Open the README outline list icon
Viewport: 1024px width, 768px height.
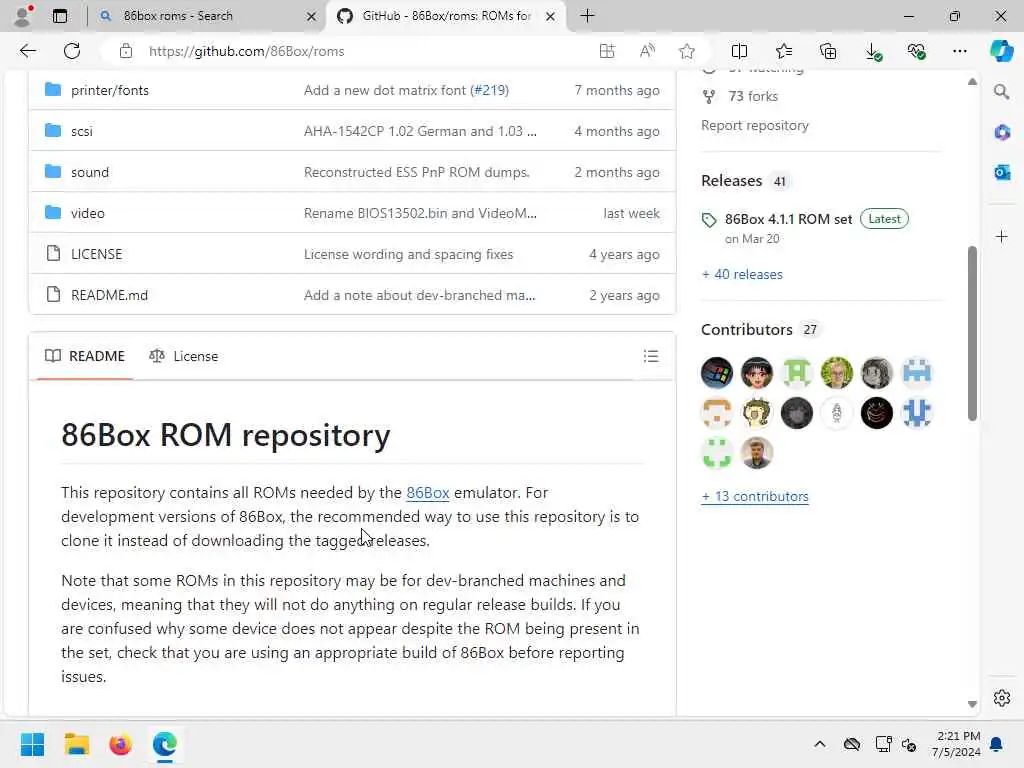(650, 356)
